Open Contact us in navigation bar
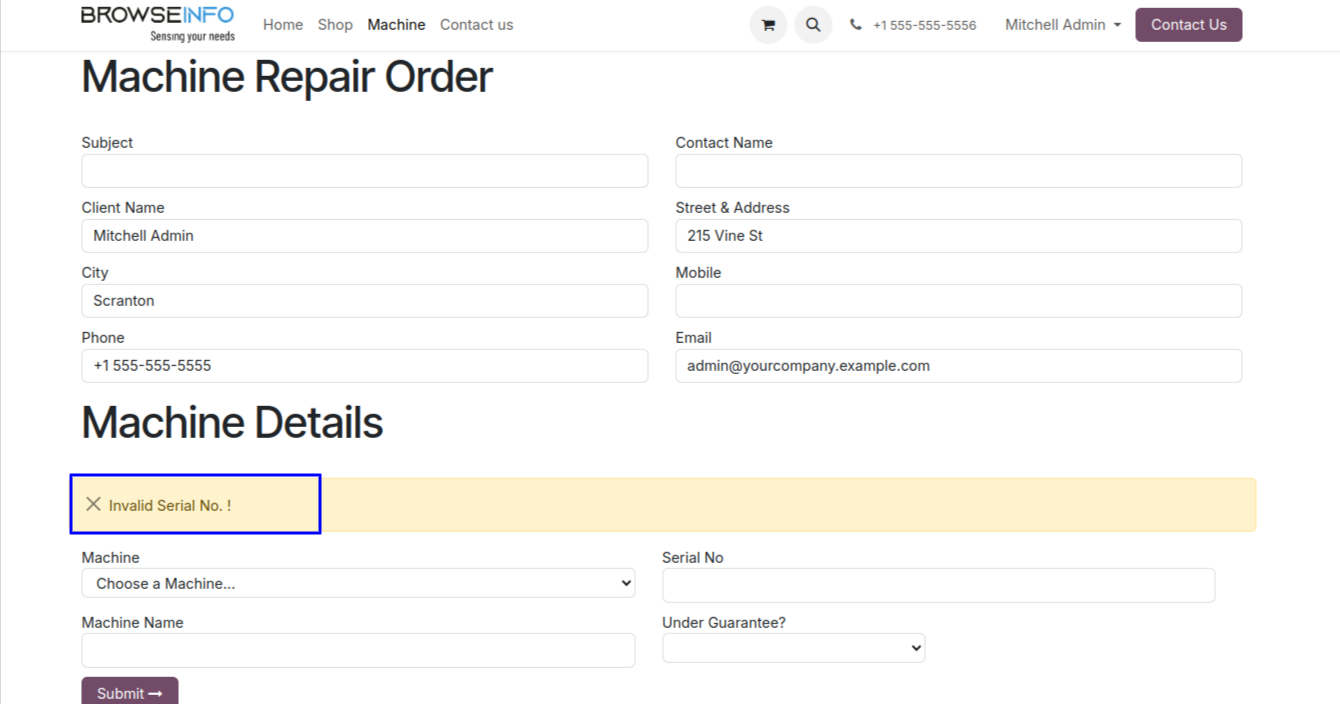 coord(476,25)
